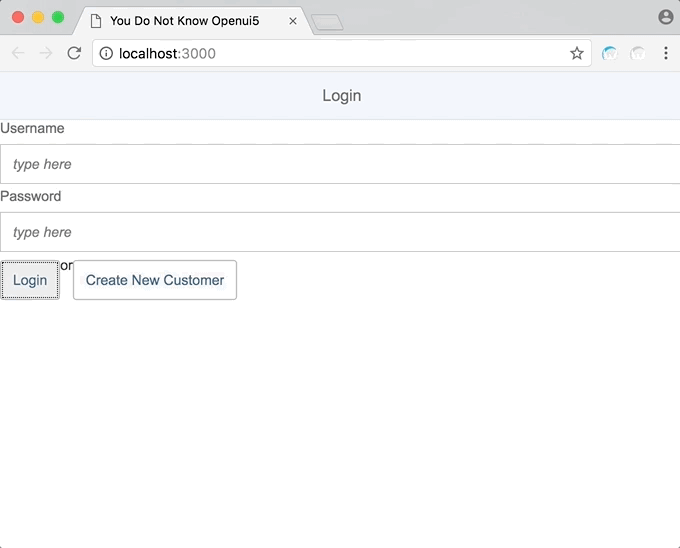Close the browser window with red button
The width and height of the screenshot is (680, 548).
(18, 17)
